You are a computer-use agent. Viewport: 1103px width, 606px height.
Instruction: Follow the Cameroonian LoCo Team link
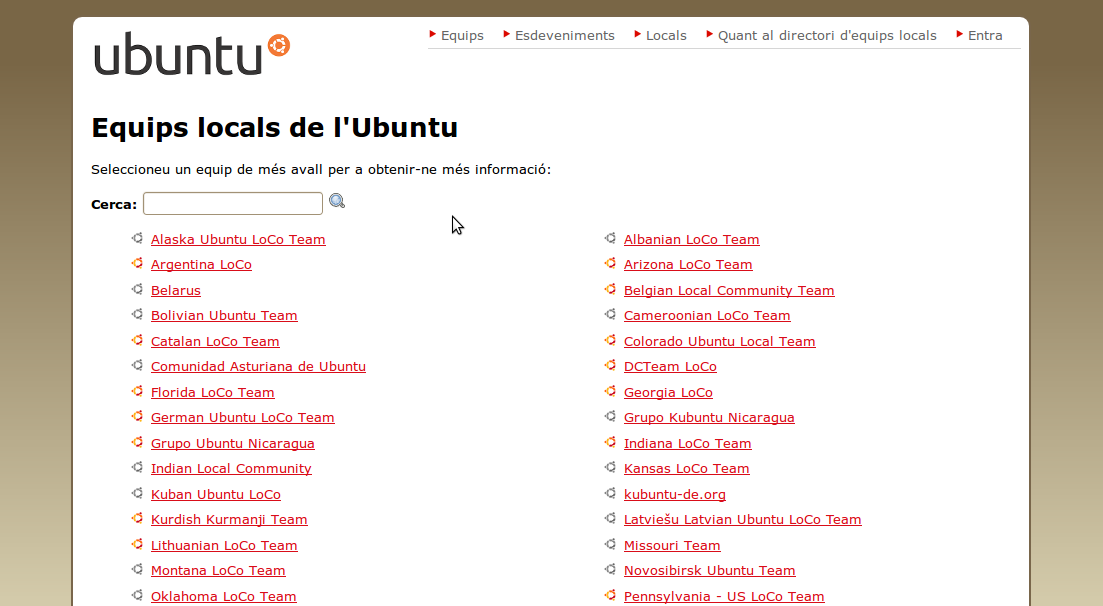[707, 315]
